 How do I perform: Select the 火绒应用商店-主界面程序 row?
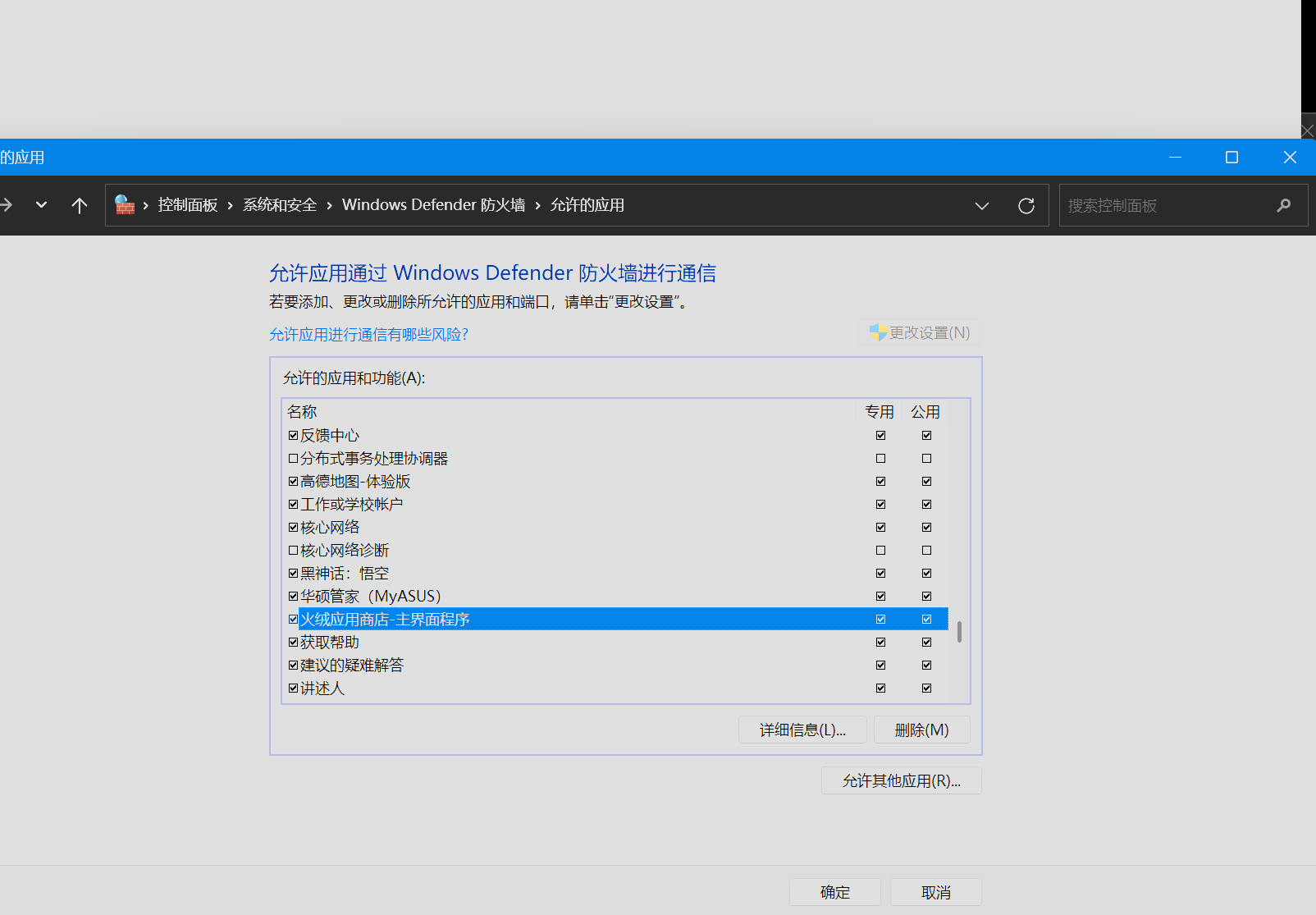[x=615, y=620]
